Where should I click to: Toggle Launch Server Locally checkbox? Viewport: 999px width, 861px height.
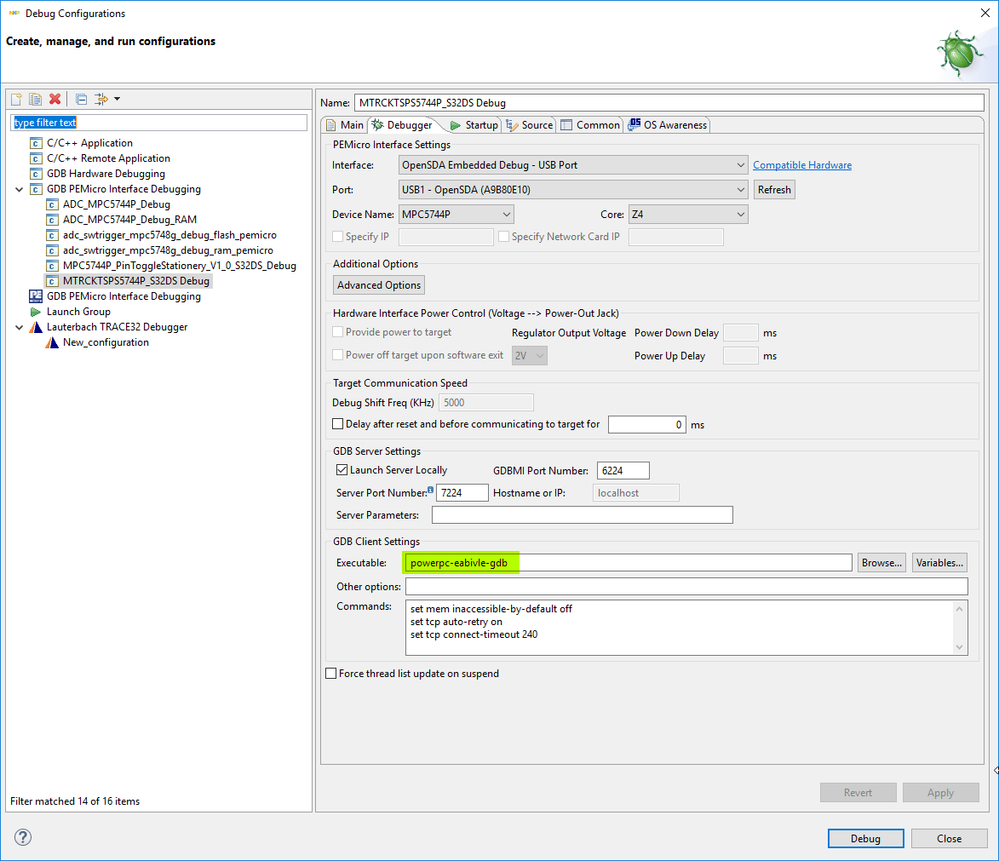(x=341, y=470)
